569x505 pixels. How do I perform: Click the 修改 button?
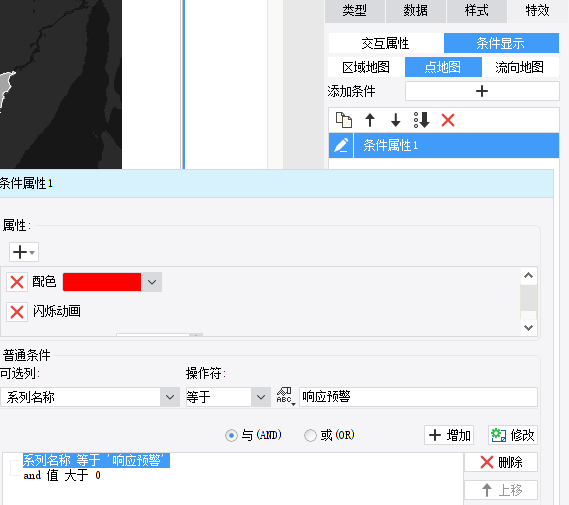pyautogui.click(x=513, y=435)
